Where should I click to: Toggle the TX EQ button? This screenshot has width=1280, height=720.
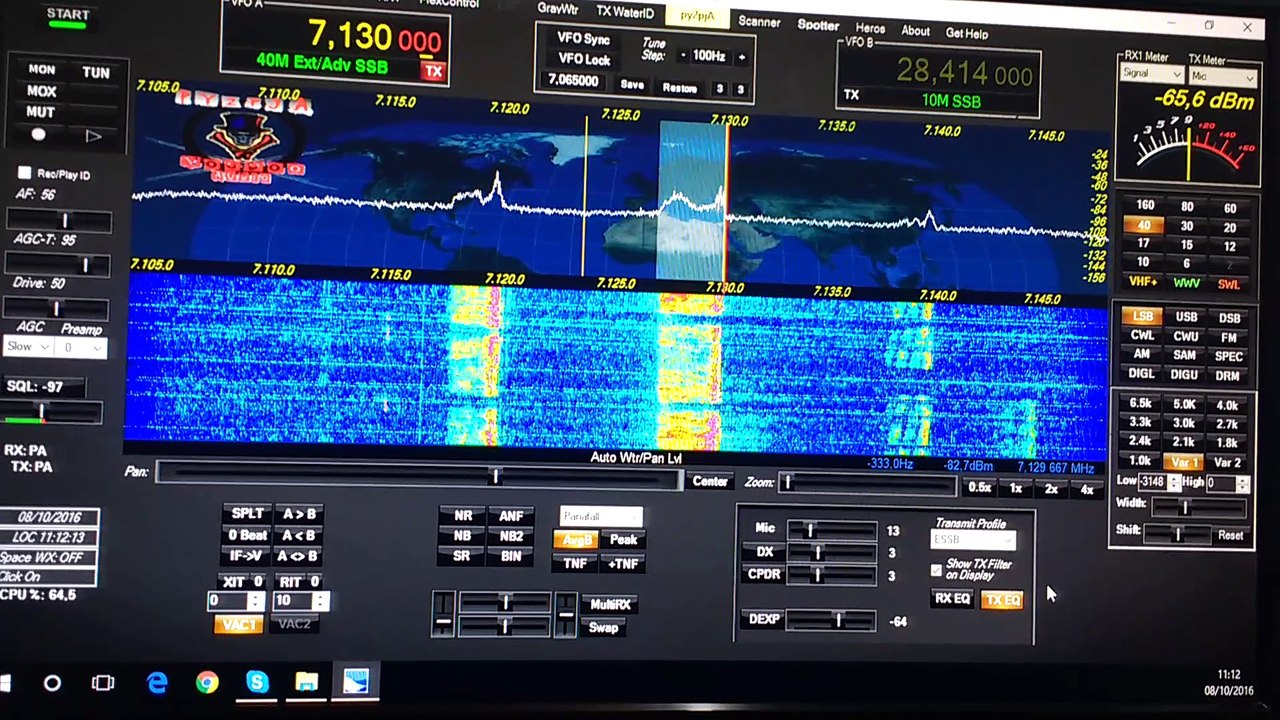1002,600
